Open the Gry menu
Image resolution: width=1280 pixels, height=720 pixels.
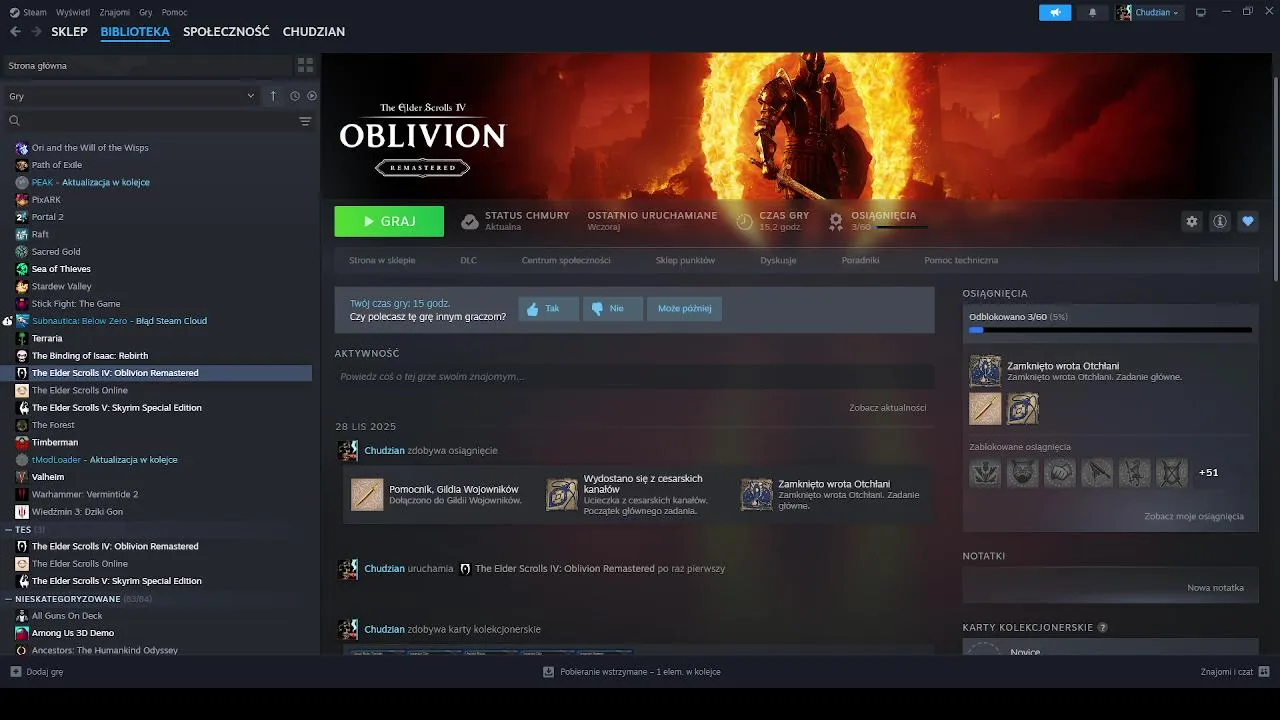tap(146, 12)
